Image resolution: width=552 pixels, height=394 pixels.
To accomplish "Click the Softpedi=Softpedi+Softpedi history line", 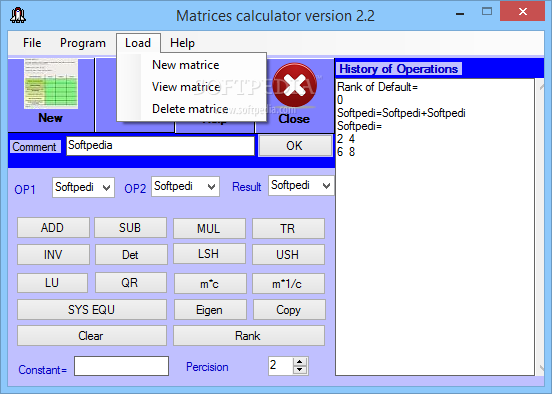I will point(401,113).
